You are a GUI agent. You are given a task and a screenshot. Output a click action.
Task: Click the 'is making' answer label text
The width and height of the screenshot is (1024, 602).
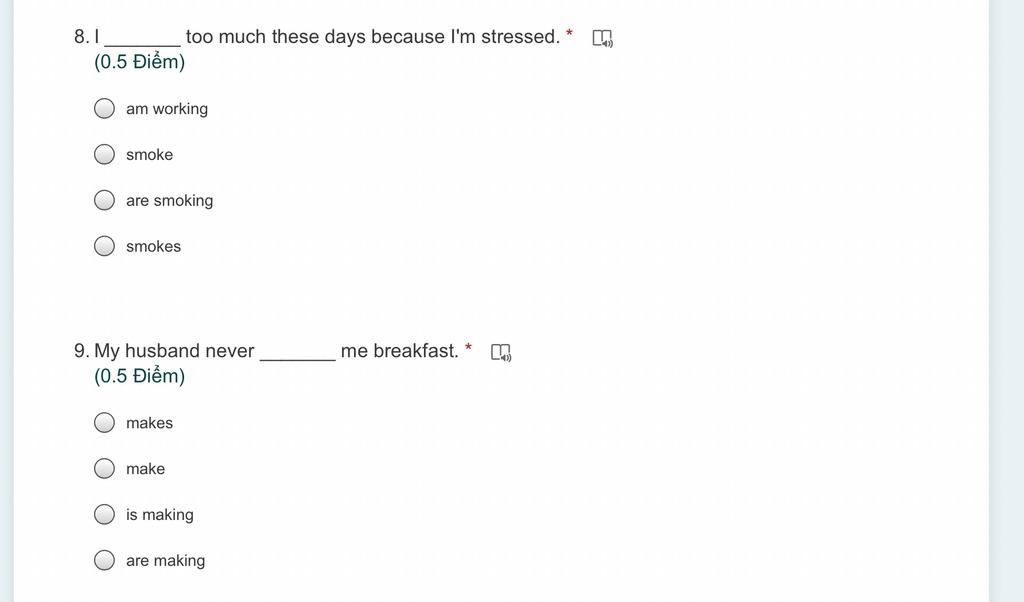[160, 515]
